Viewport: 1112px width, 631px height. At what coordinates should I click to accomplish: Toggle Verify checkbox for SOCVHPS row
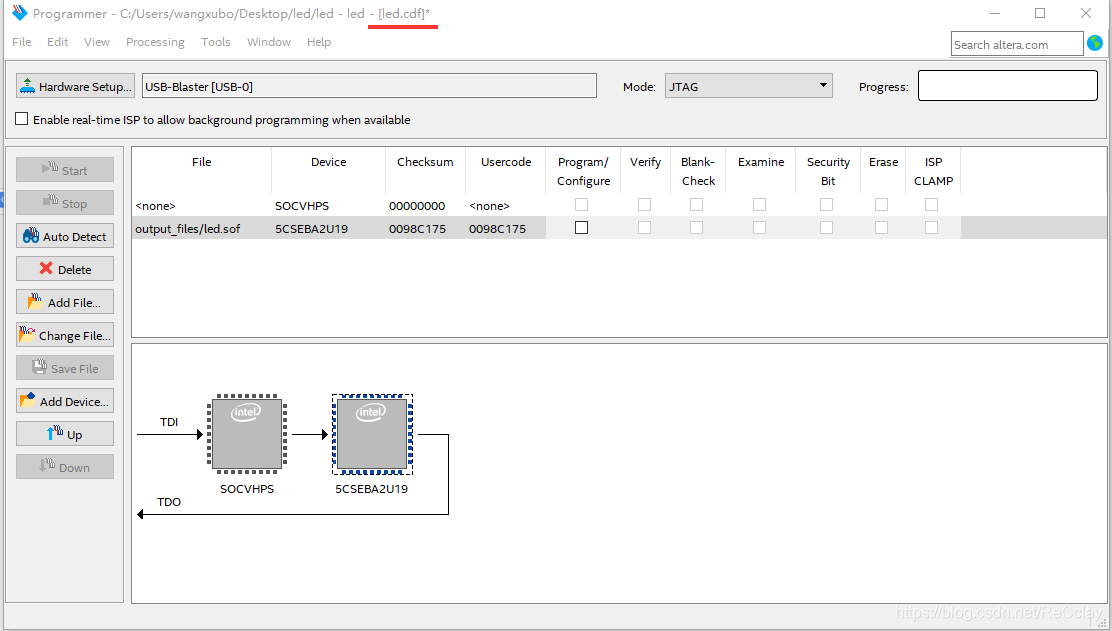click(644, 204)
